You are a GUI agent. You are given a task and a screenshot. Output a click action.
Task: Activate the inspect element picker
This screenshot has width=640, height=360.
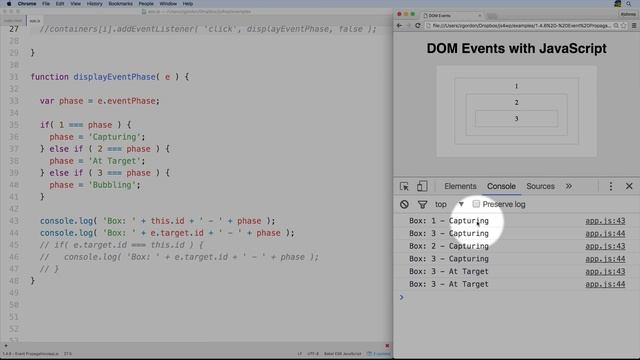(x=404, y=186)
